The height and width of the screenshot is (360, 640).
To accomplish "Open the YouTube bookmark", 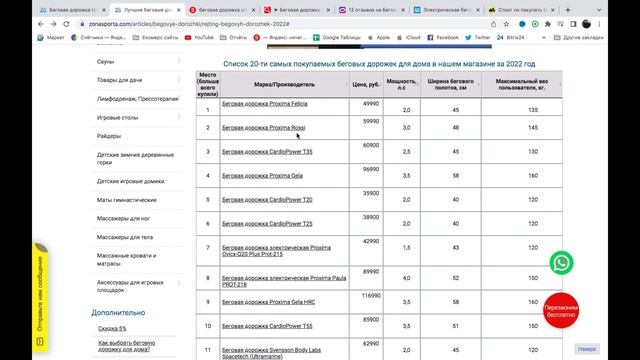I will point(199,38).
